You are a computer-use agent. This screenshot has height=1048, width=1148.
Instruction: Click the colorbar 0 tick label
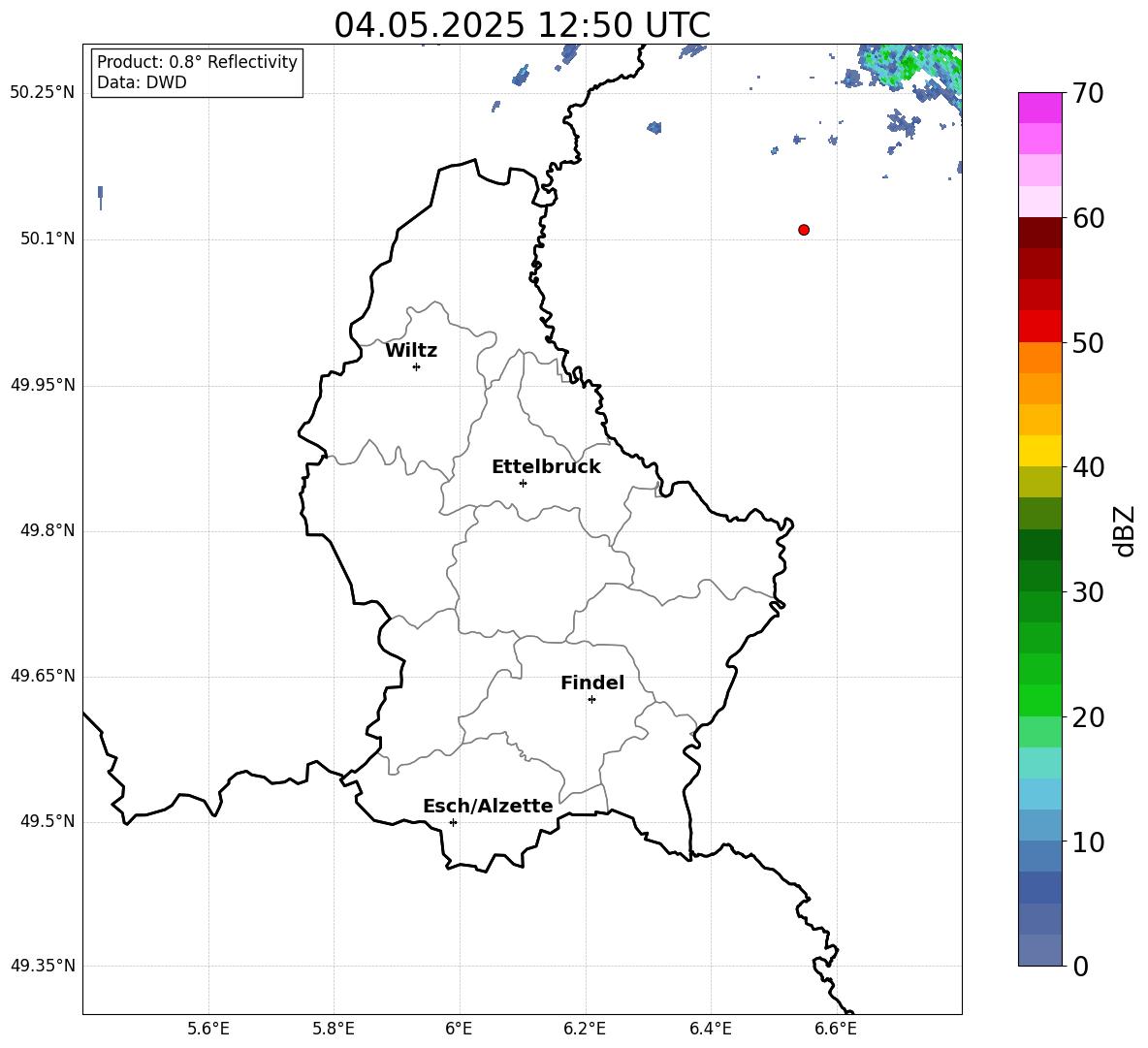[x=1081, y=966]
